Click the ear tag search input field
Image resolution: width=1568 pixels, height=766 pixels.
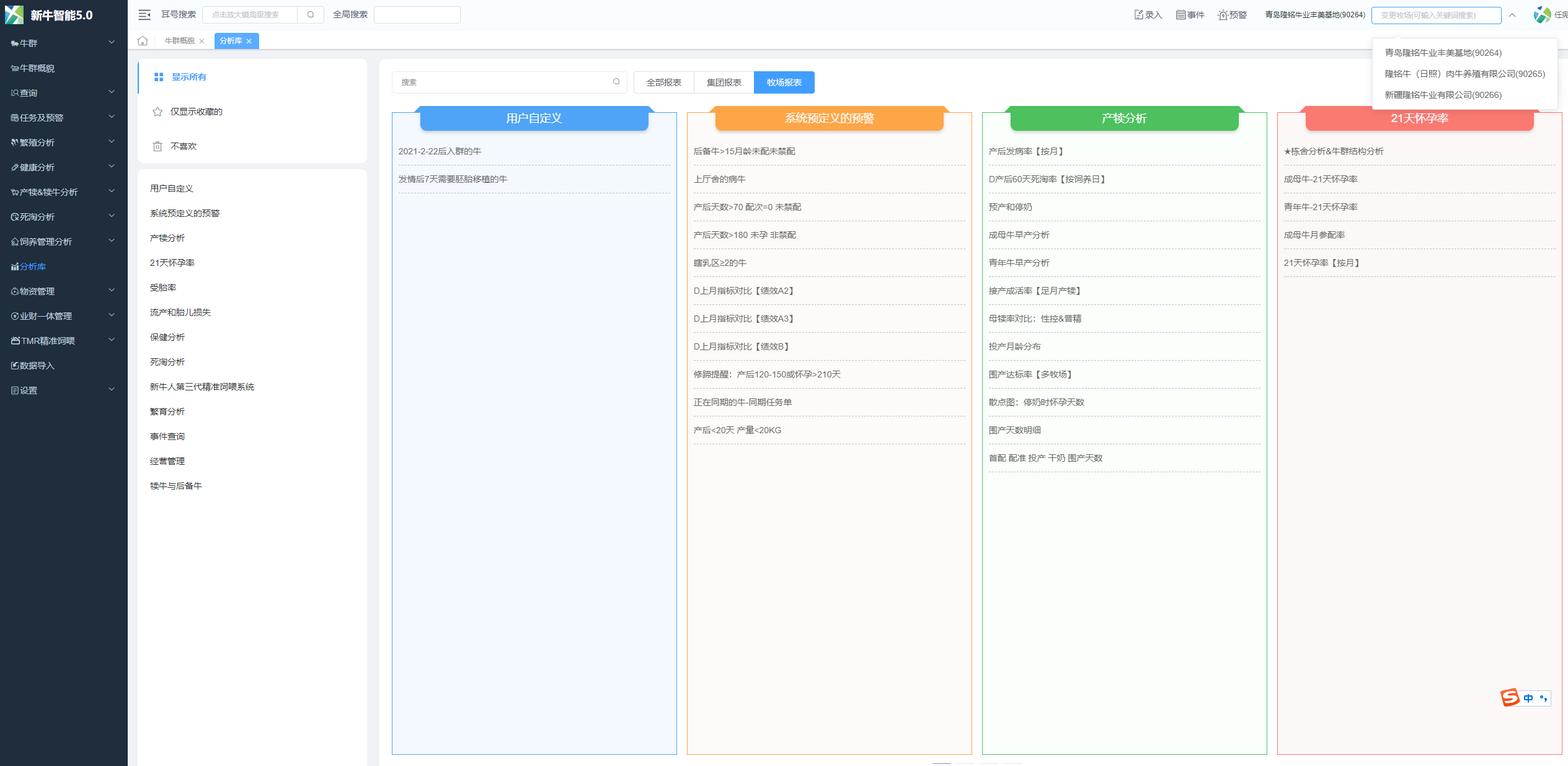click(250, 15)
